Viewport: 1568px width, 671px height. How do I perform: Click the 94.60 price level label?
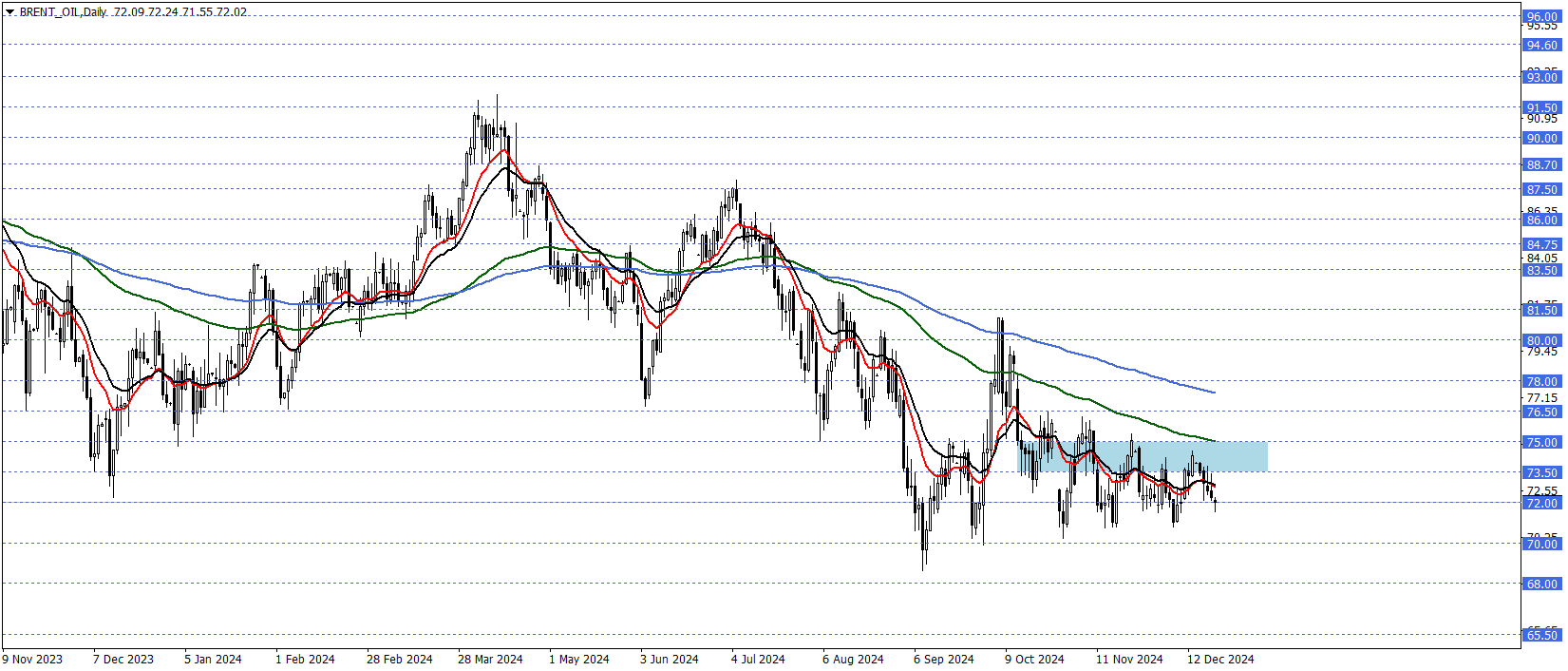[x=1541, y=45]
